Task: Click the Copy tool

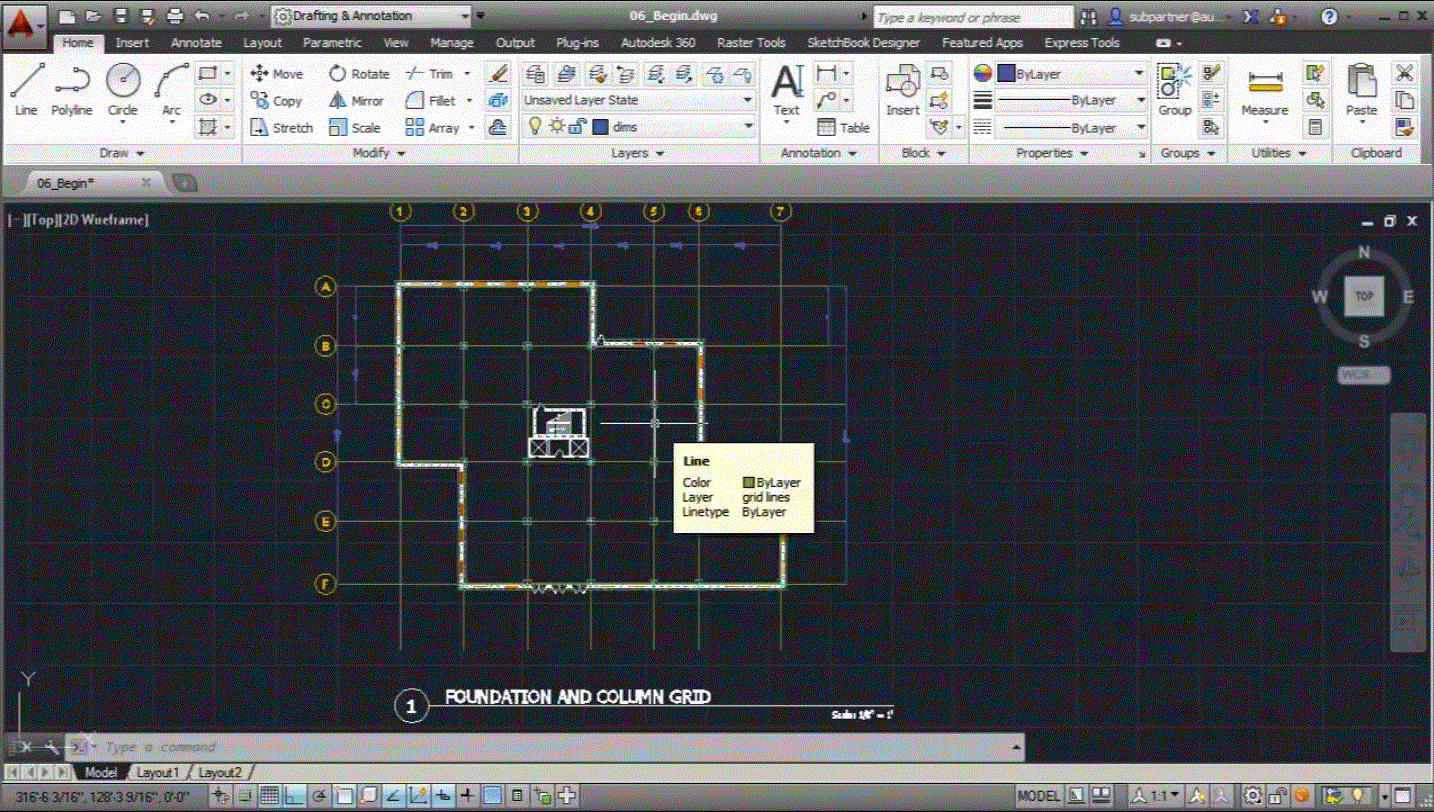Action: [x=276, y=101]
